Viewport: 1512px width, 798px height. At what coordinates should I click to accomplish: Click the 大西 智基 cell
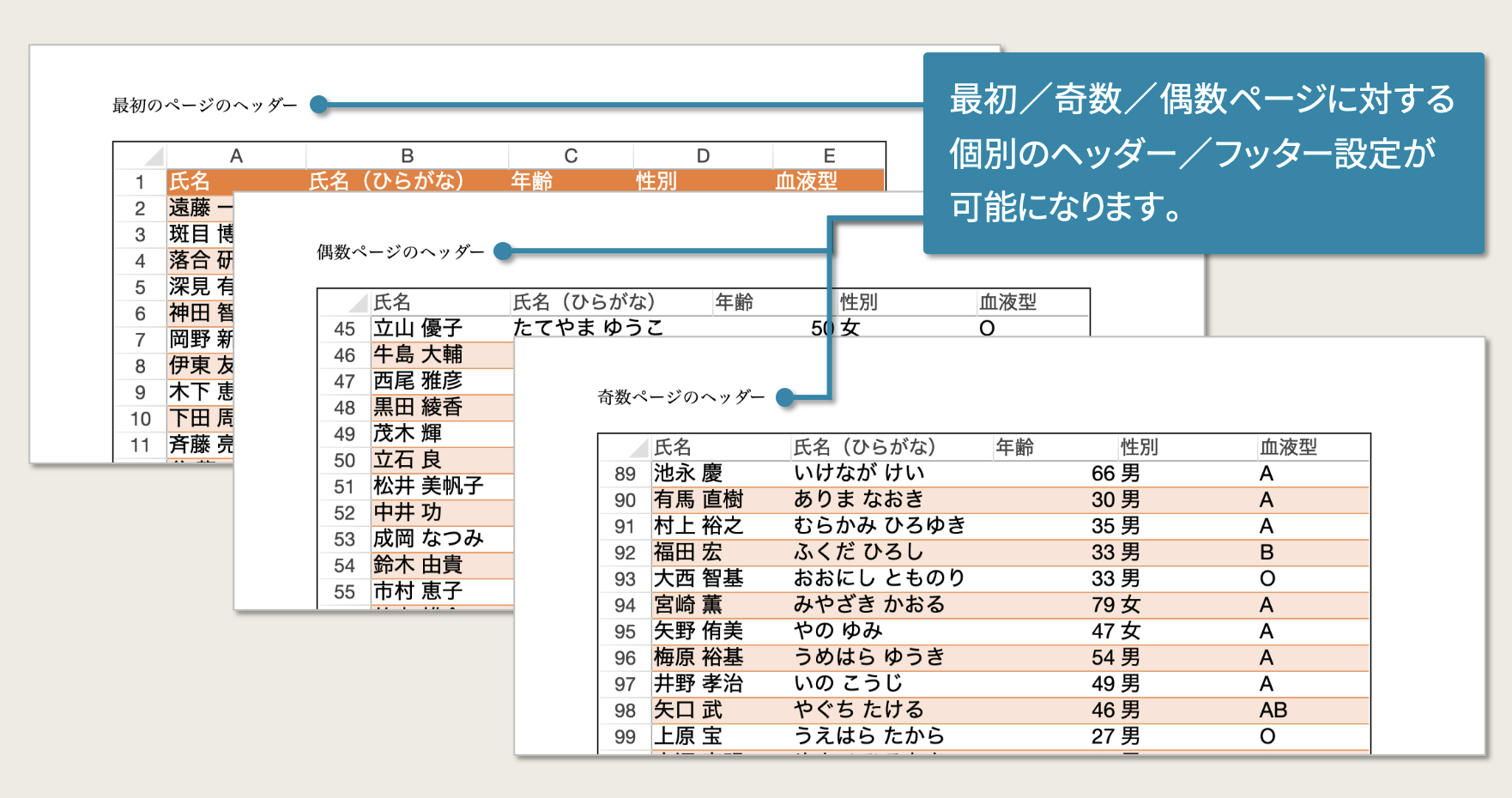click(x=721, y=578)
